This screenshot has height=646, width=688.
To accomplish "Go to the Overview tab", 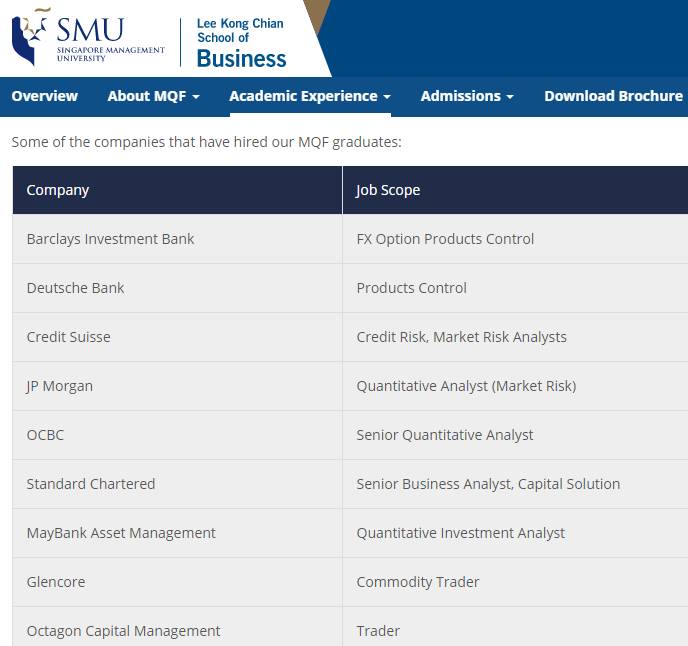I will coord(44,96).
